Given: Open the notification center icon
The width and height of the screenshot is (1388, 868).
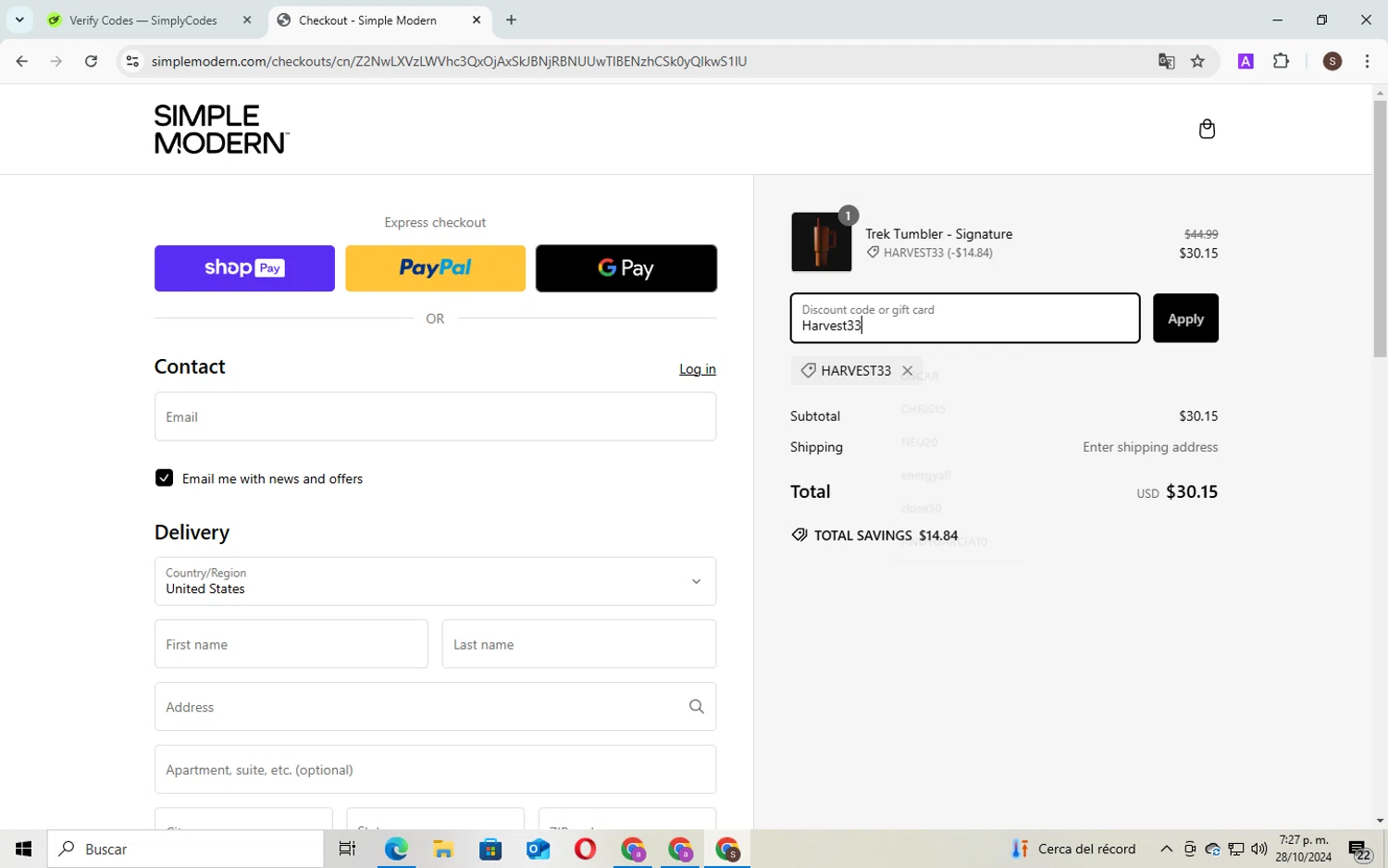Looking at the screenshot, I should (1359, 849).
